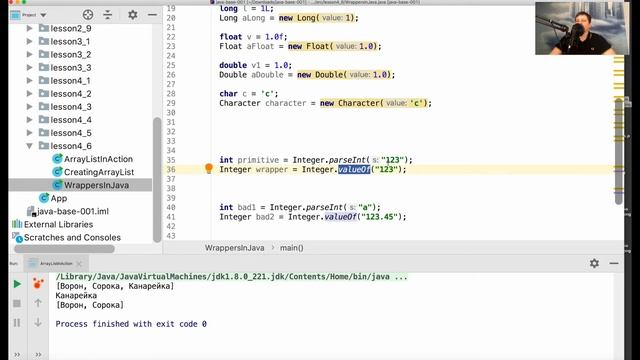Click 'new Character' on line 29
The image size is (640, 360).
click(351, 103)
